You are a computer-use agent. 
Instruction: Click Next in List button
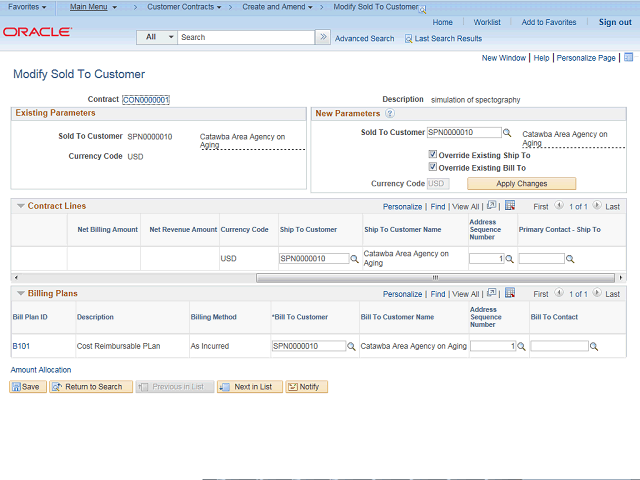pyautogui.click(x=250, y=387)
